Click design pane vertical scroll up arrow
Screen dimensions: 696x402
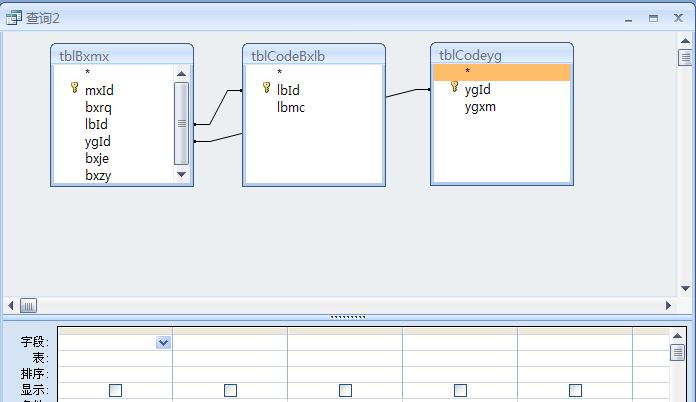685,41
